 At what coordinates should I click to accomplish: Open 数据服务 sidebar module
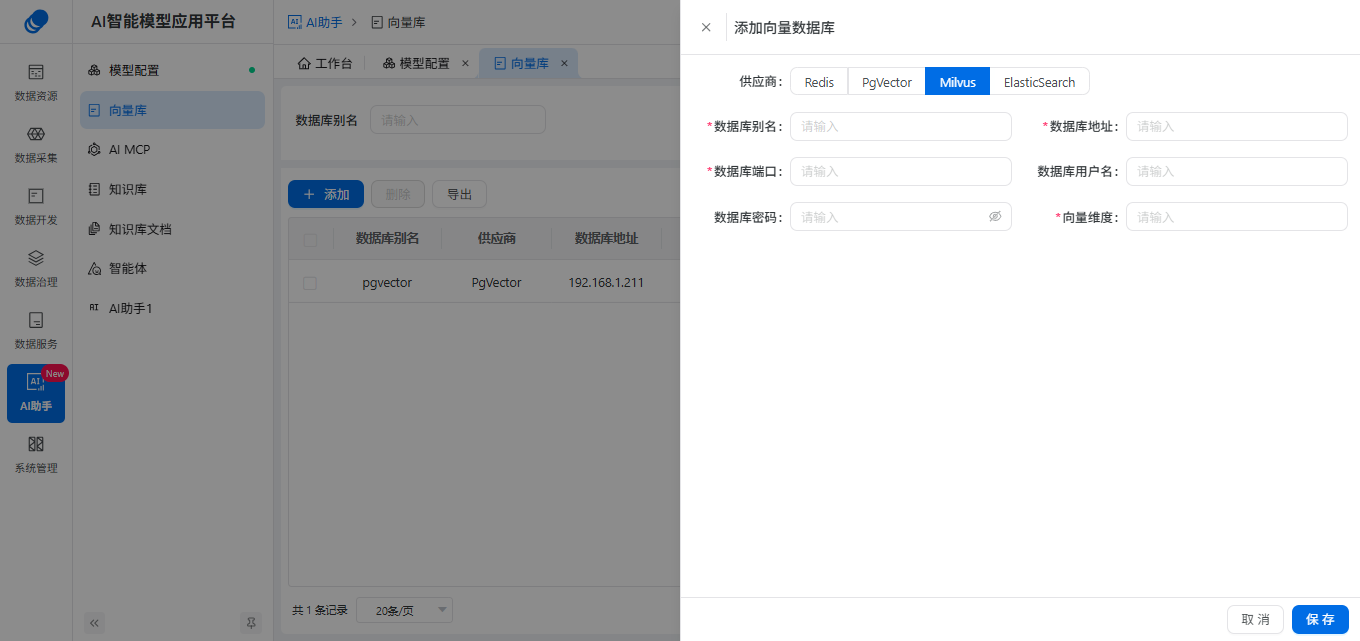[36, 331]
